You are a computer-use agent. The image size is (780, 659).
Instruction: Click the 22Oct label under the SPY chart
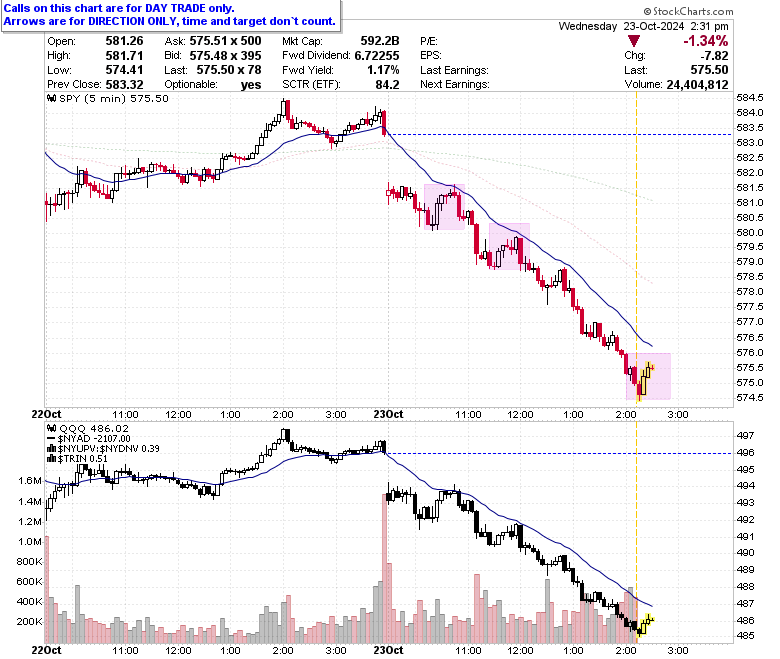[x=46, y=414]
